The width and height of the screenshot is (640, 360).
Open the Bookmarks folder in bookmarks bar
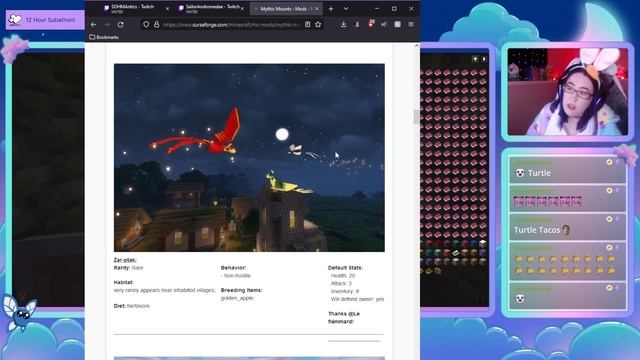(x=104, y=37)
